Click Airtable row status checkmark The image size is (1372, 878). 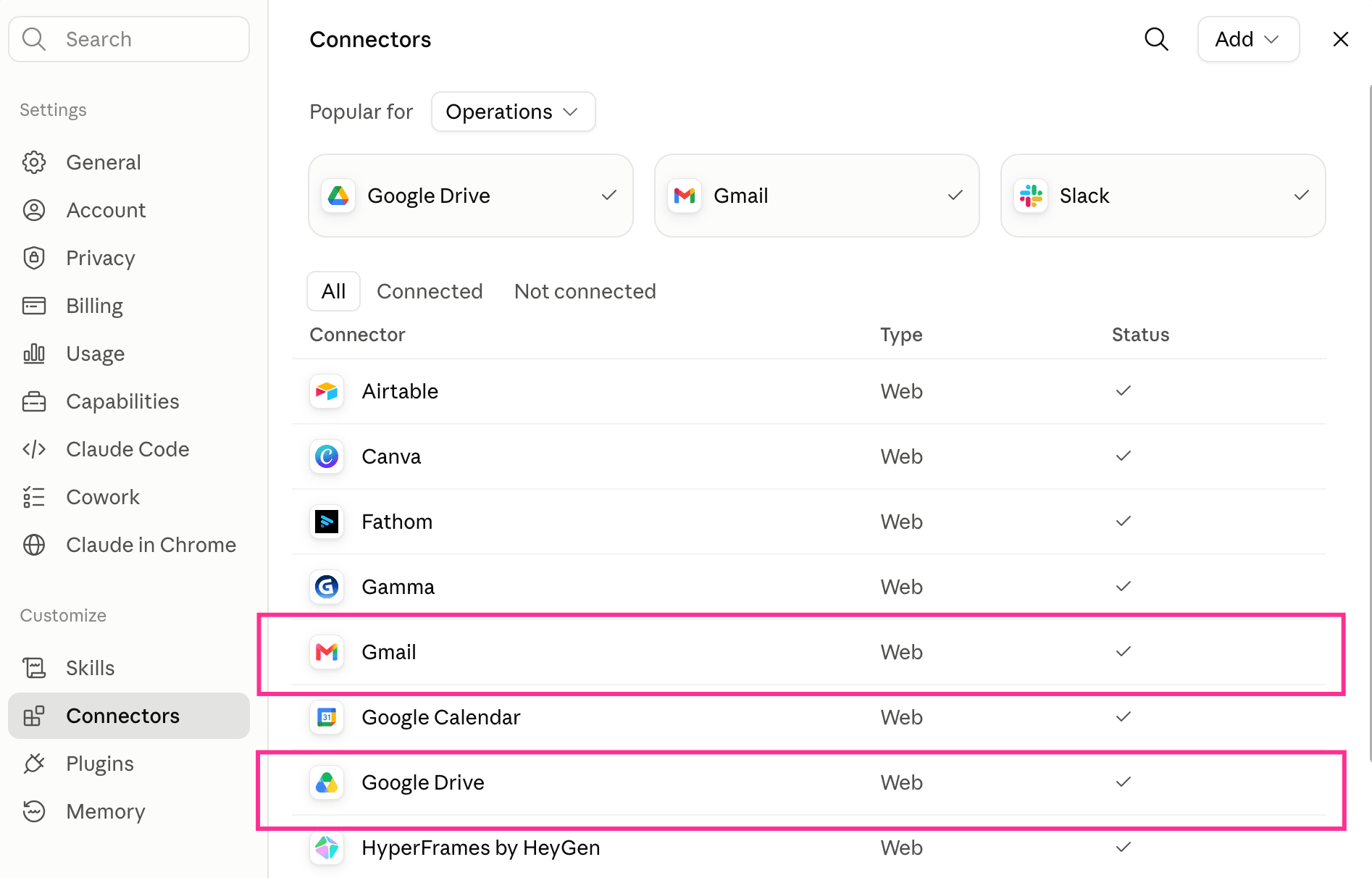(x=1124, y=390)
